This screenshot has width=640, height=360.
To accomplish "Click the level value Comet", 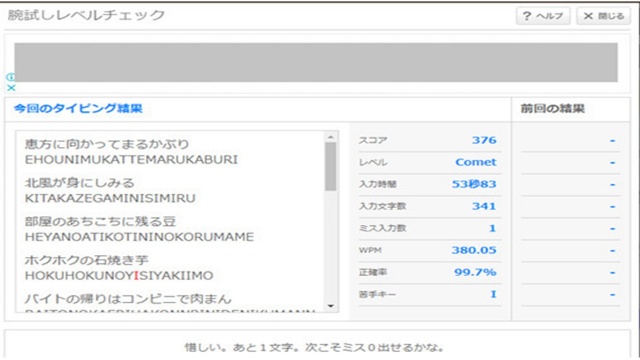I will click(x=476, y=162).
